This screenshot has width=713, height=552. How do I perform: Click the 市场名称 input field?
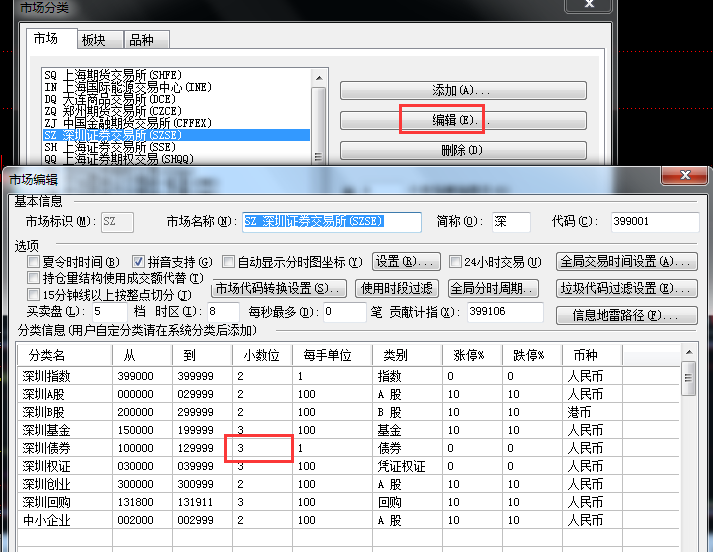332,222
